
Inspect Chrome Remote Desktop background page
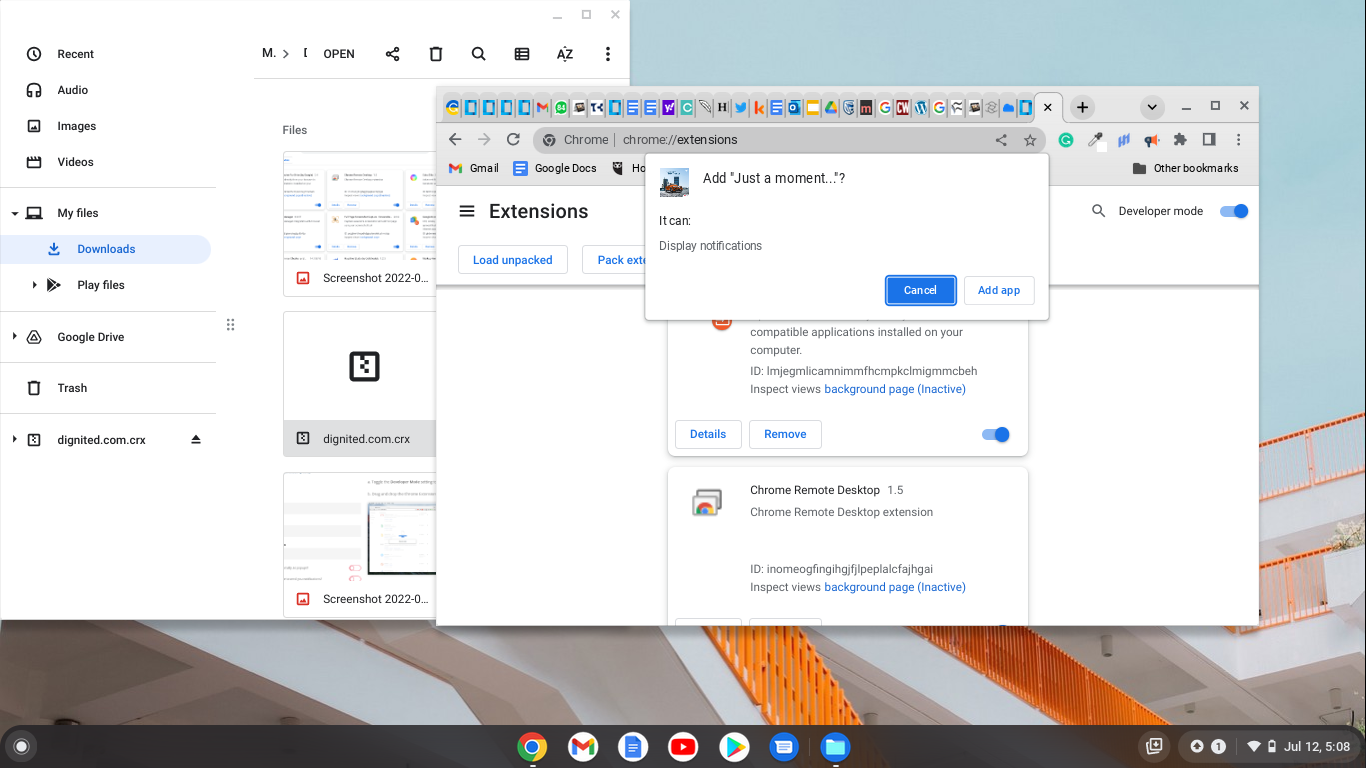895,587
